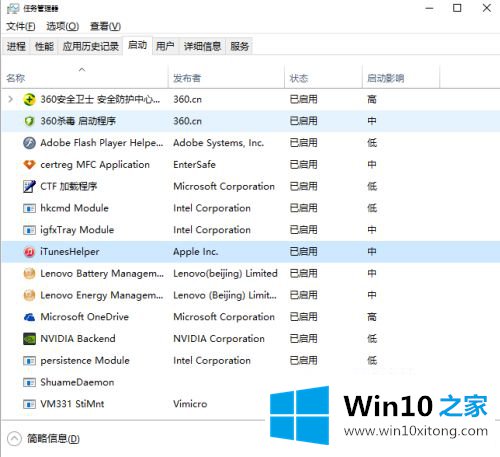Select the persistence Module entry name
This screenshot has width=500, height=457.
pos(85,361)
